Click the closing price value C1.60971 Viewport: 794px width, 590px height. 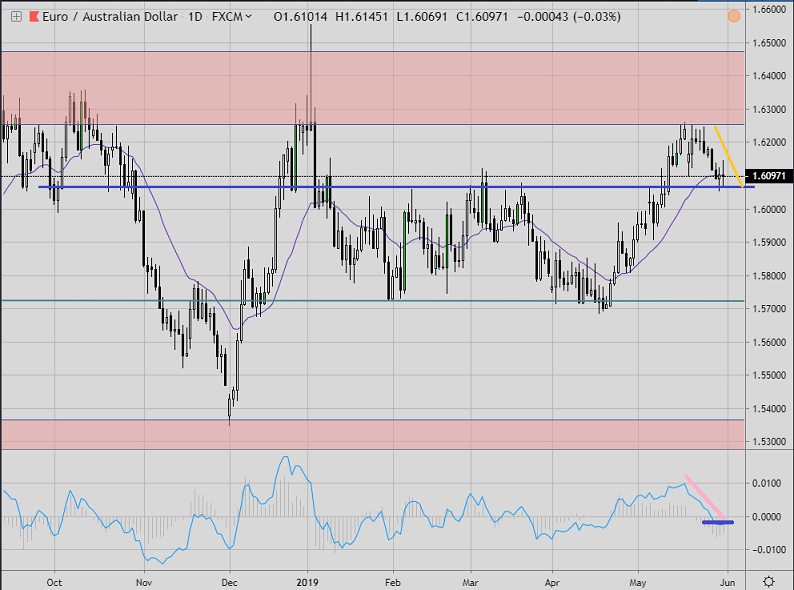(x=482, y=17)
